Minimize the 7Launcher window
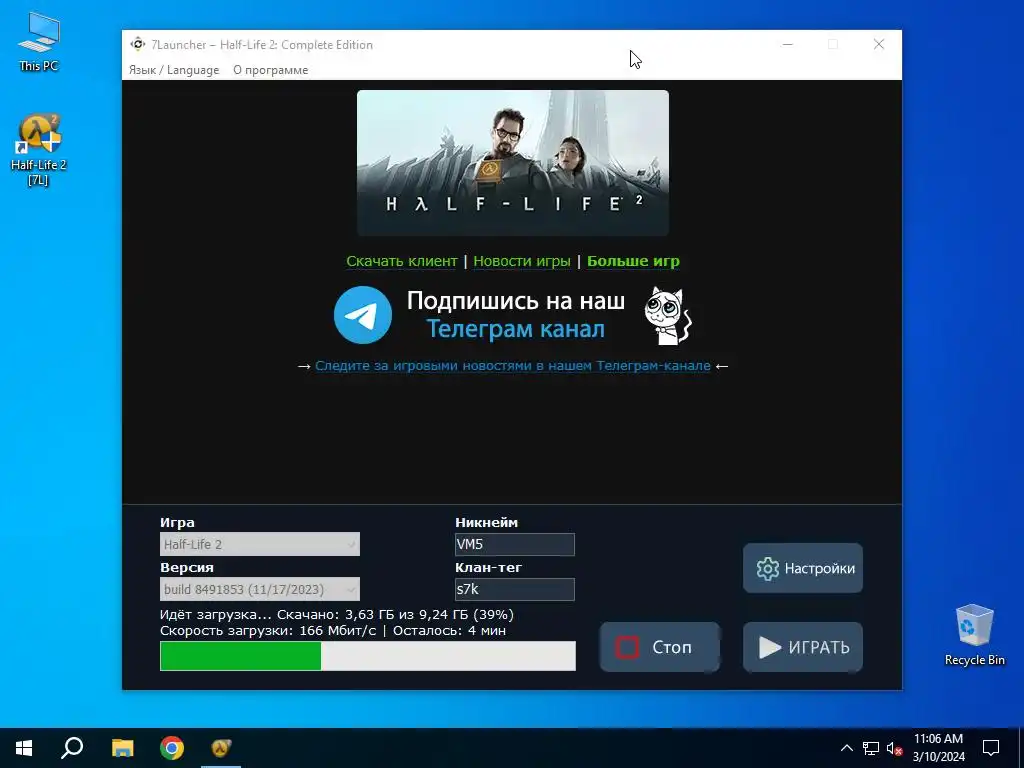This screenshot has height=768, width=1024. click(788, 44)
